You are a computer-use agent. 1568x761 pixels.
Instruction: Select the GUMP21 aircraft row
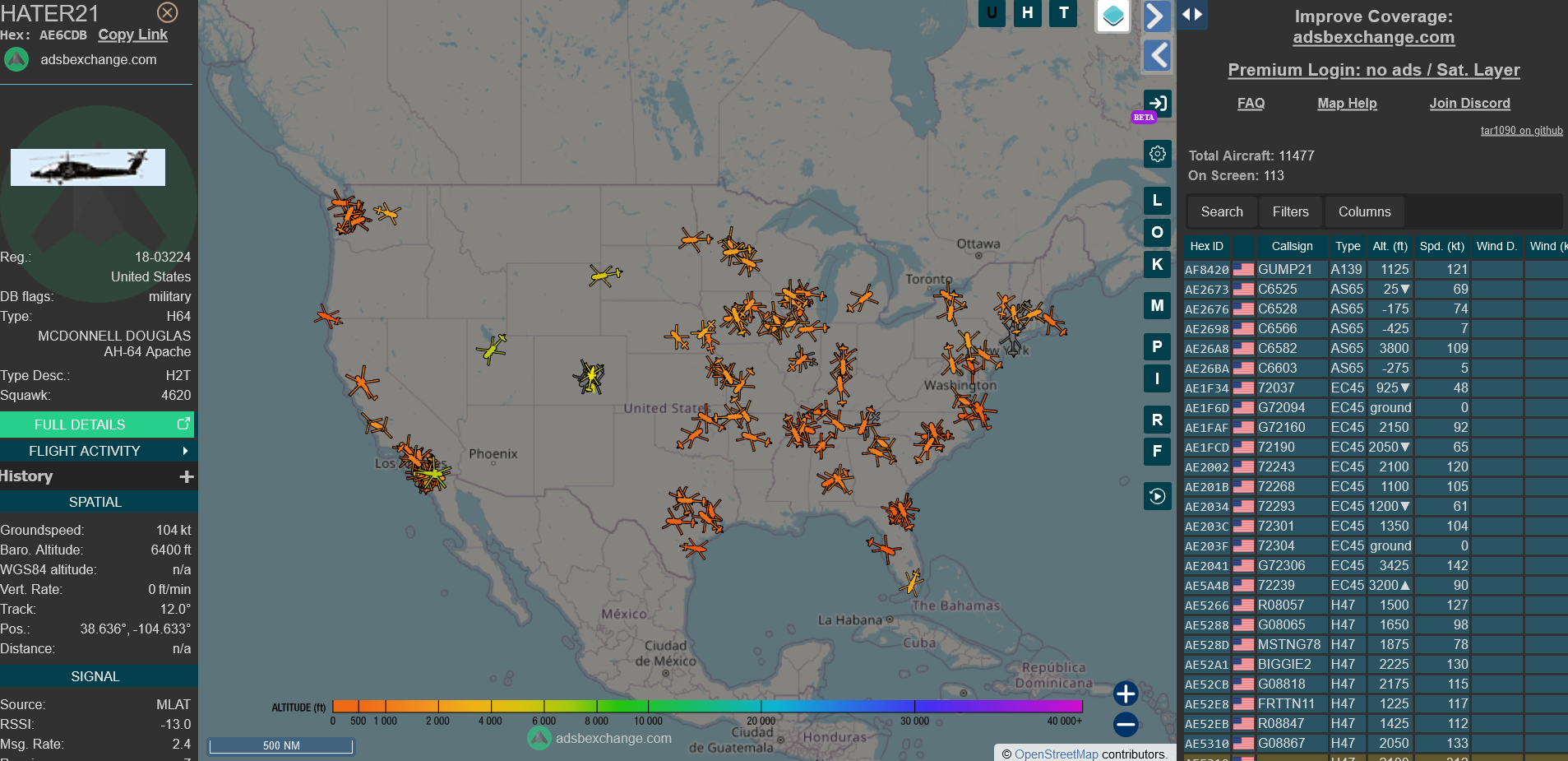point(1375,269)
